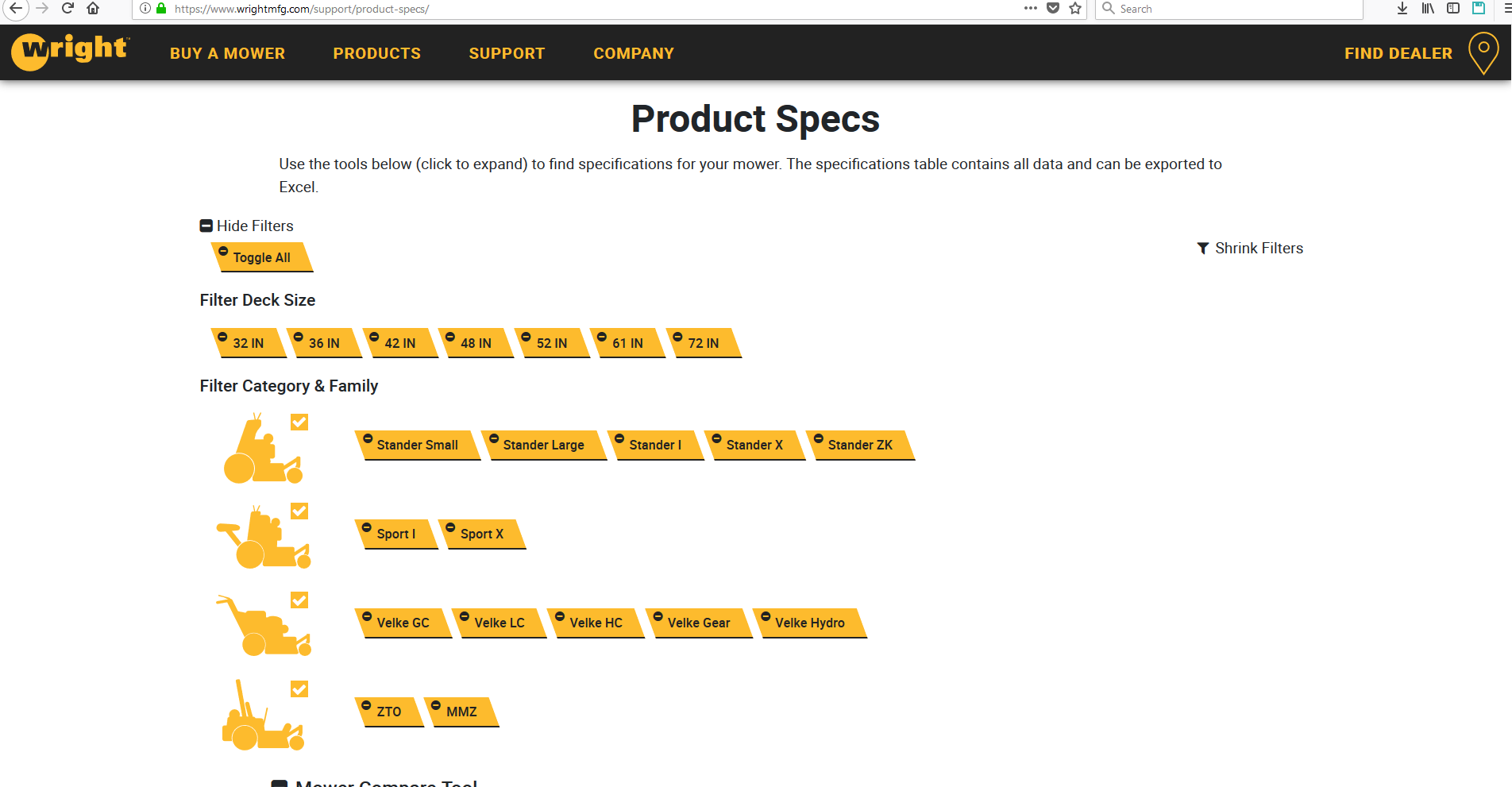Bookmark this page with the star icon
Image resolution: width=1512 pixels, height=787 pixels.
(x=1075, y=8)
